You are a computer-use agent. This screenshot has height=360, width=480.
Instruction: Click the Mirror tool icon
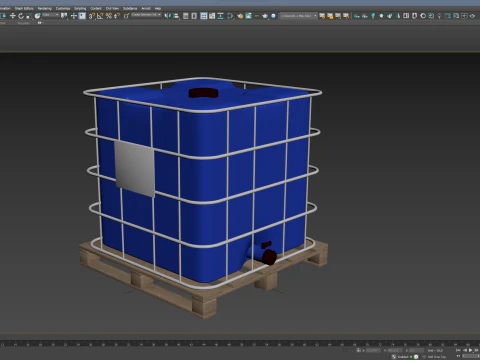(x=168, y=16)
